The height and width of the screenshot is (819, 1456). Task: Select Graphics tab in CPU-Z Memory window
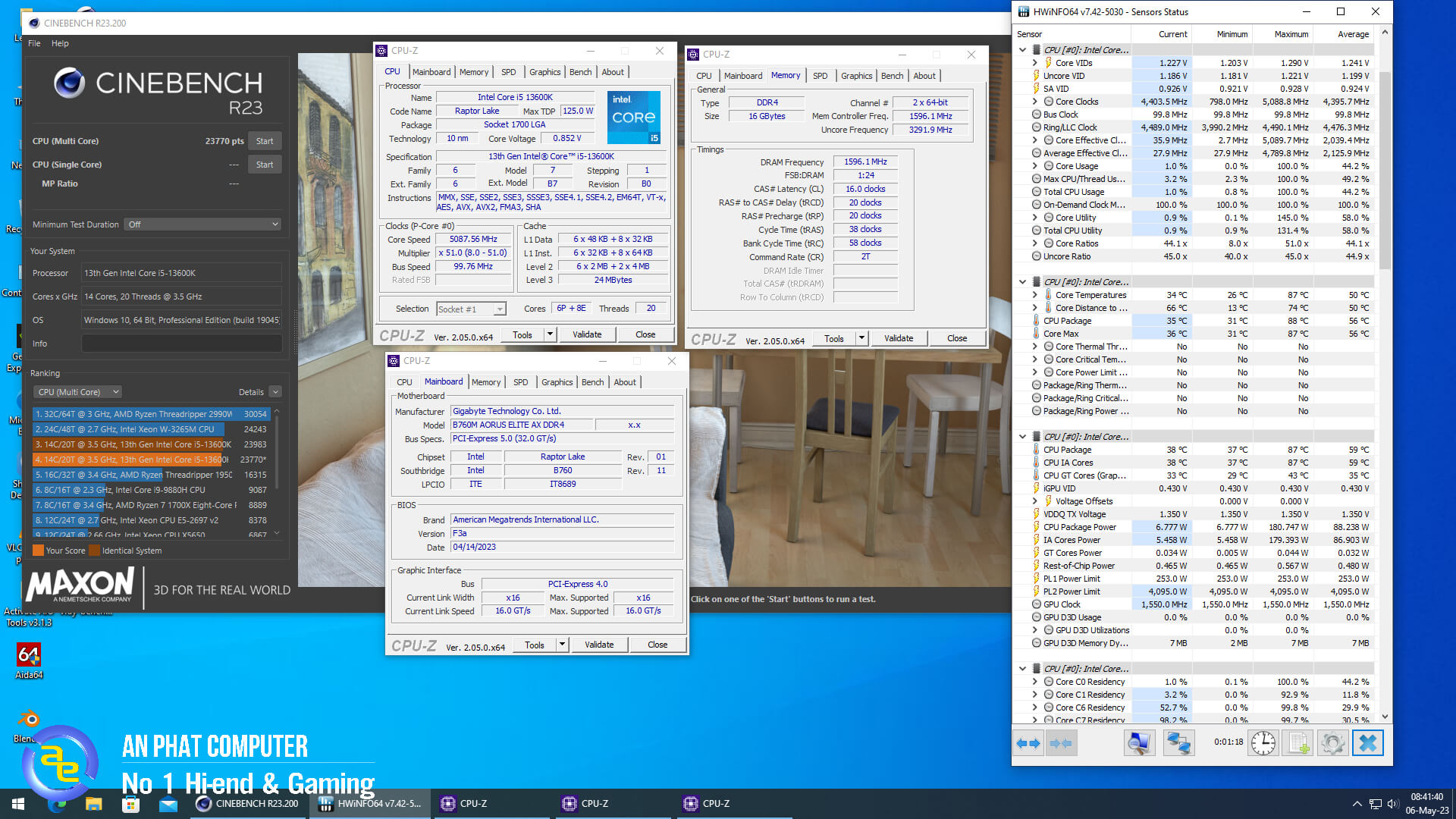tap(856, 76)
